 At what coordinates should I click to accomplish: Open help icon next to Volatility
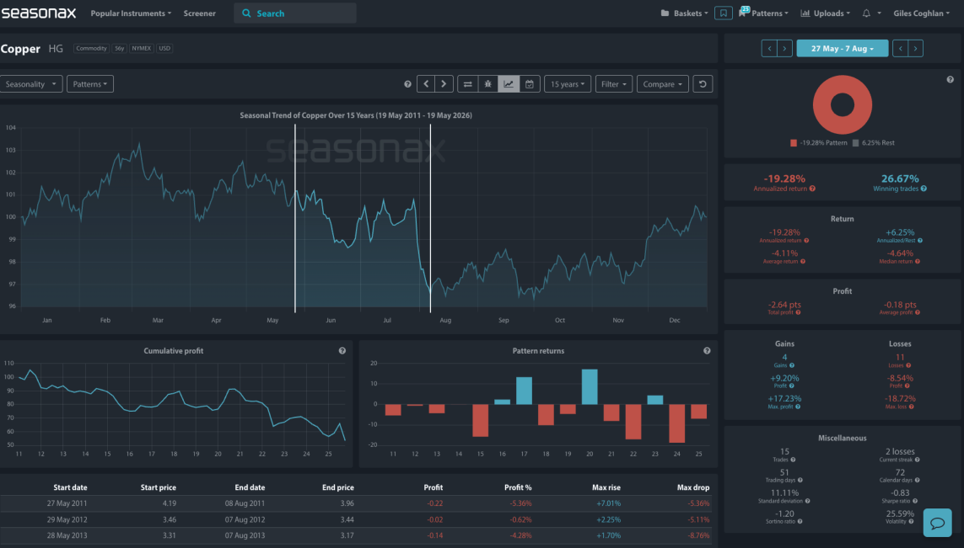click(911, 522)
